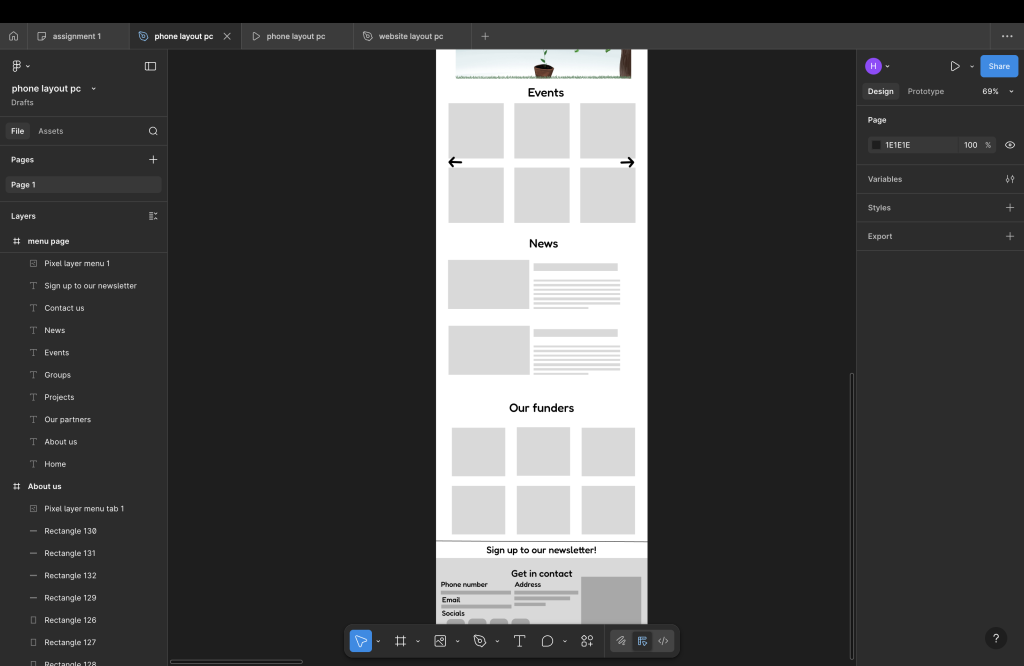The width and height of the screenshot is (1024, 666).
Task: Toggle page background visibility eye icon
Action: tap(1009, 145)
